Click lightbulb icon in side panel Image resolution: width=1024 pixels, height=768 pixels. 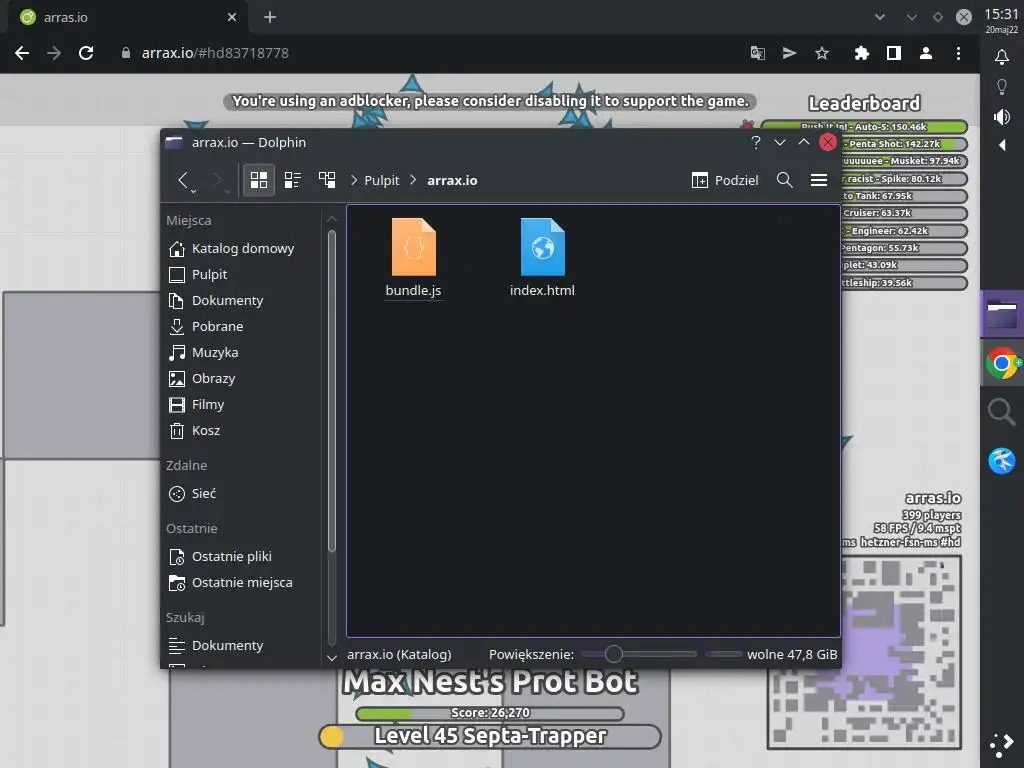pyautogui.click(x=1002, y=86)
